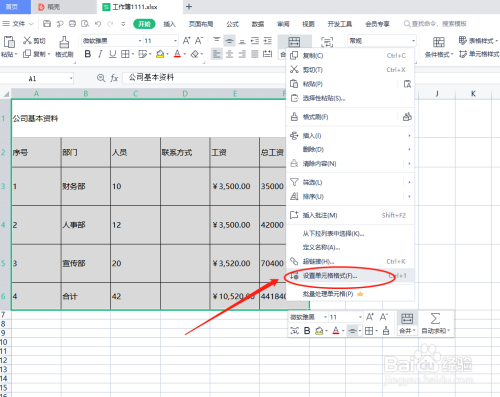This screenshot has height=397, width=500.
Task: Toggle Bold in the mini toolbar
Action: click(x=307, y=331)
